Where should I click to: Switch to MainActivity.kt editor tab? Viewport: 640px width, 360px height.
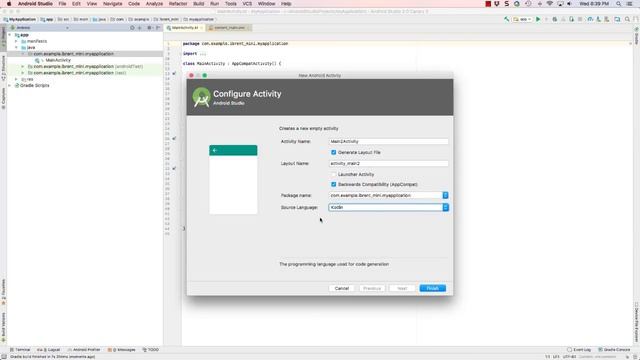click(x=184, y=28)
